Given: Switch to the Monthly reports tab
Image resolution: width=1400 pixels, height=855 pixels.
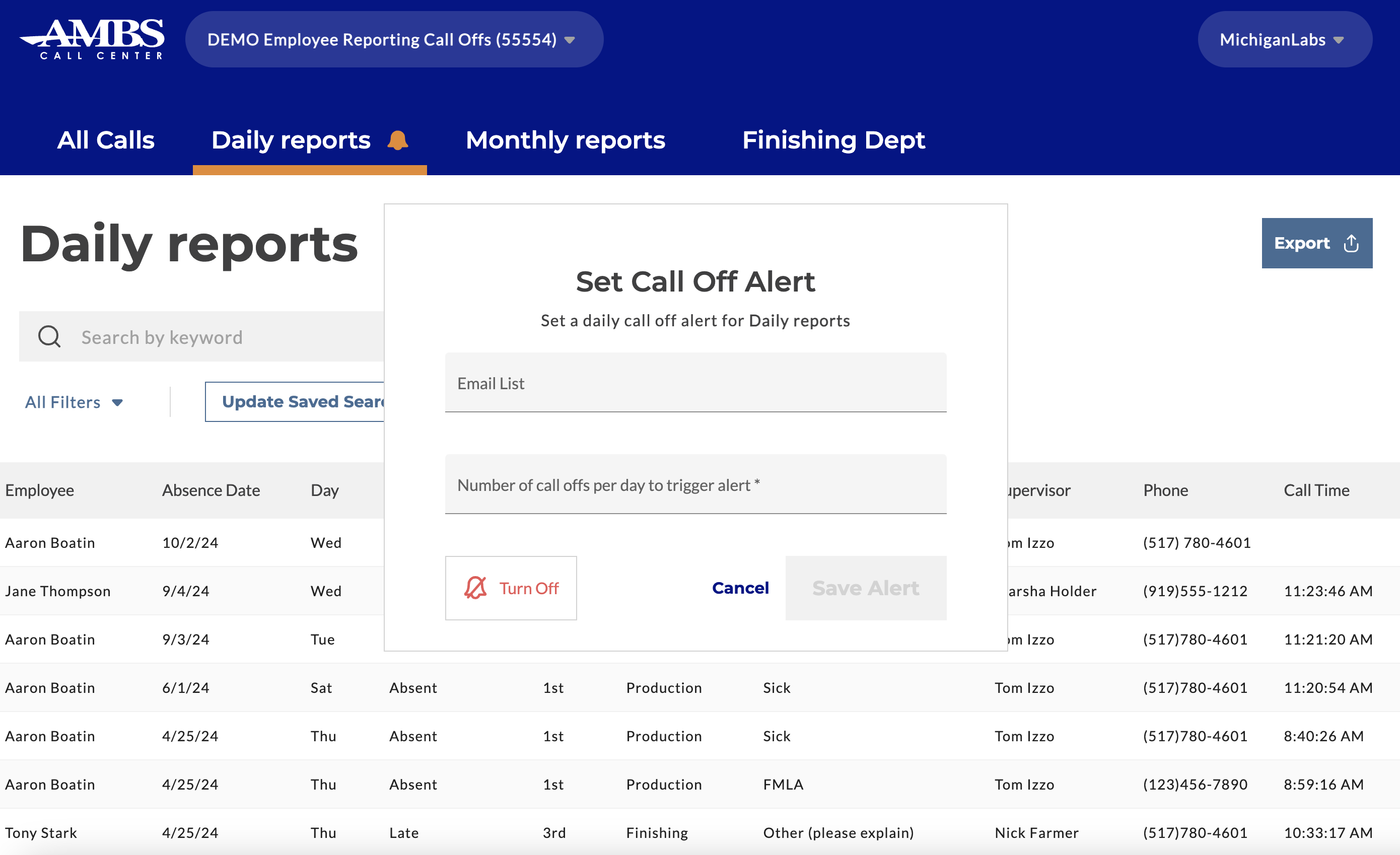Looking at the screenshot, I should coord(565,140).
